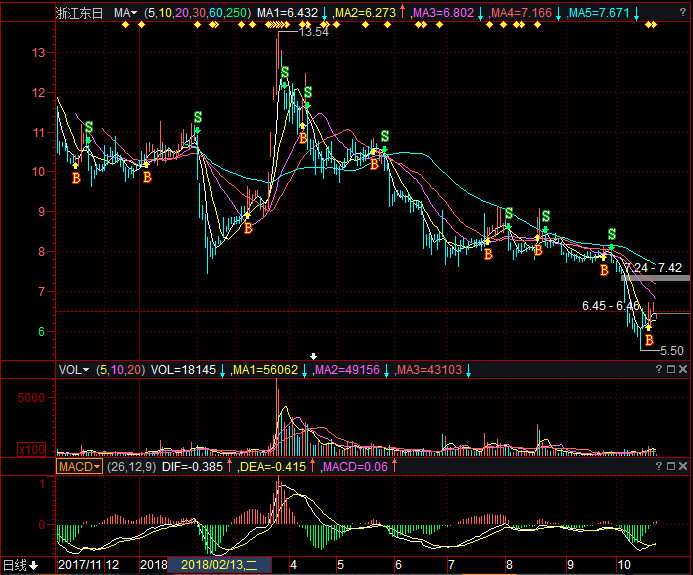
Task: Open help for the MACD panel
Action: click(x=659, y=466)
